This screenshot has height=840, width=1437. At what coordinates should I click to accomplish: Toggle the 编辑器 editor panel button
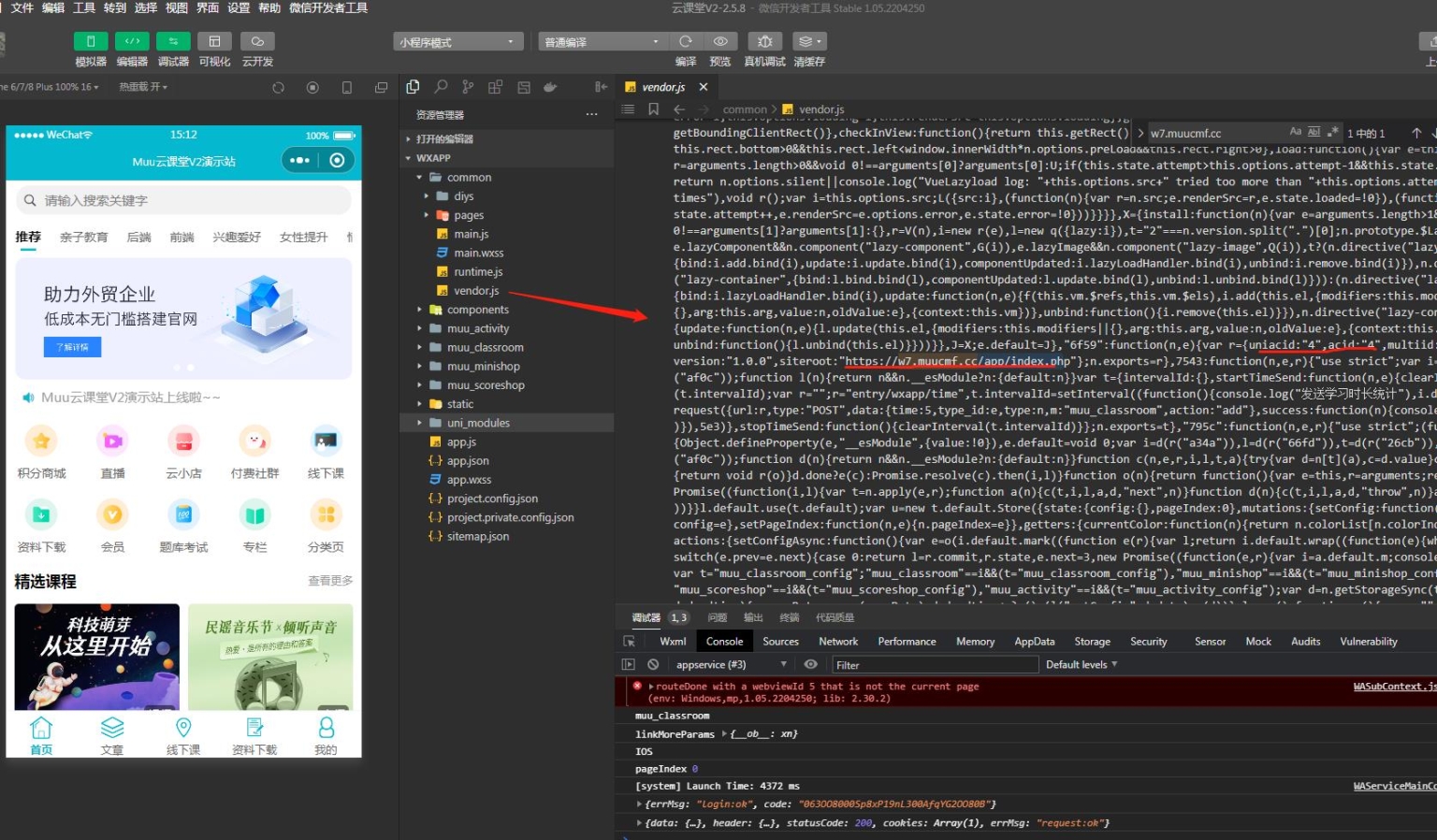tap(132, 41)
